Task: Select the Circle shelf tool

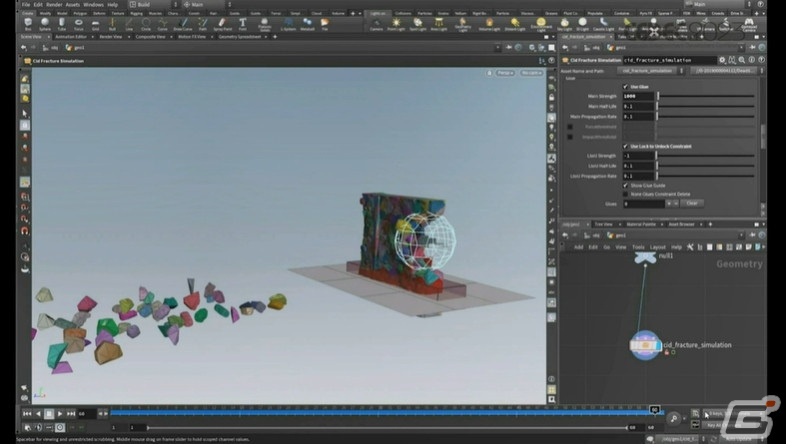Action: pyautogui.click(x=146, y=24)
